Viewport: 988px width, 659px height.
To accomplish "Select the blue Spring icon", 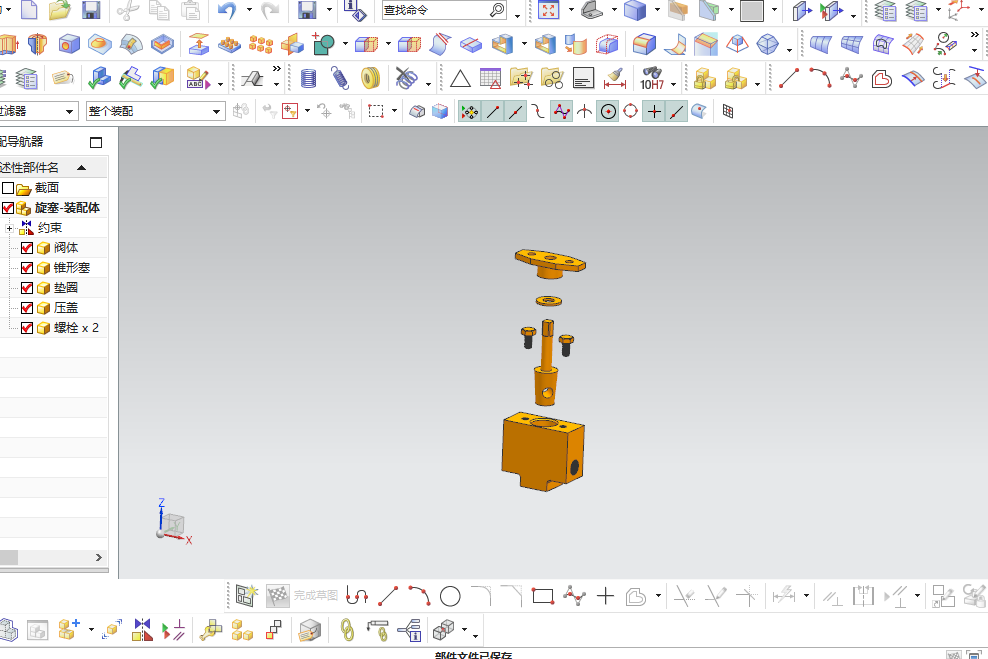I will [x=340, y=78].
